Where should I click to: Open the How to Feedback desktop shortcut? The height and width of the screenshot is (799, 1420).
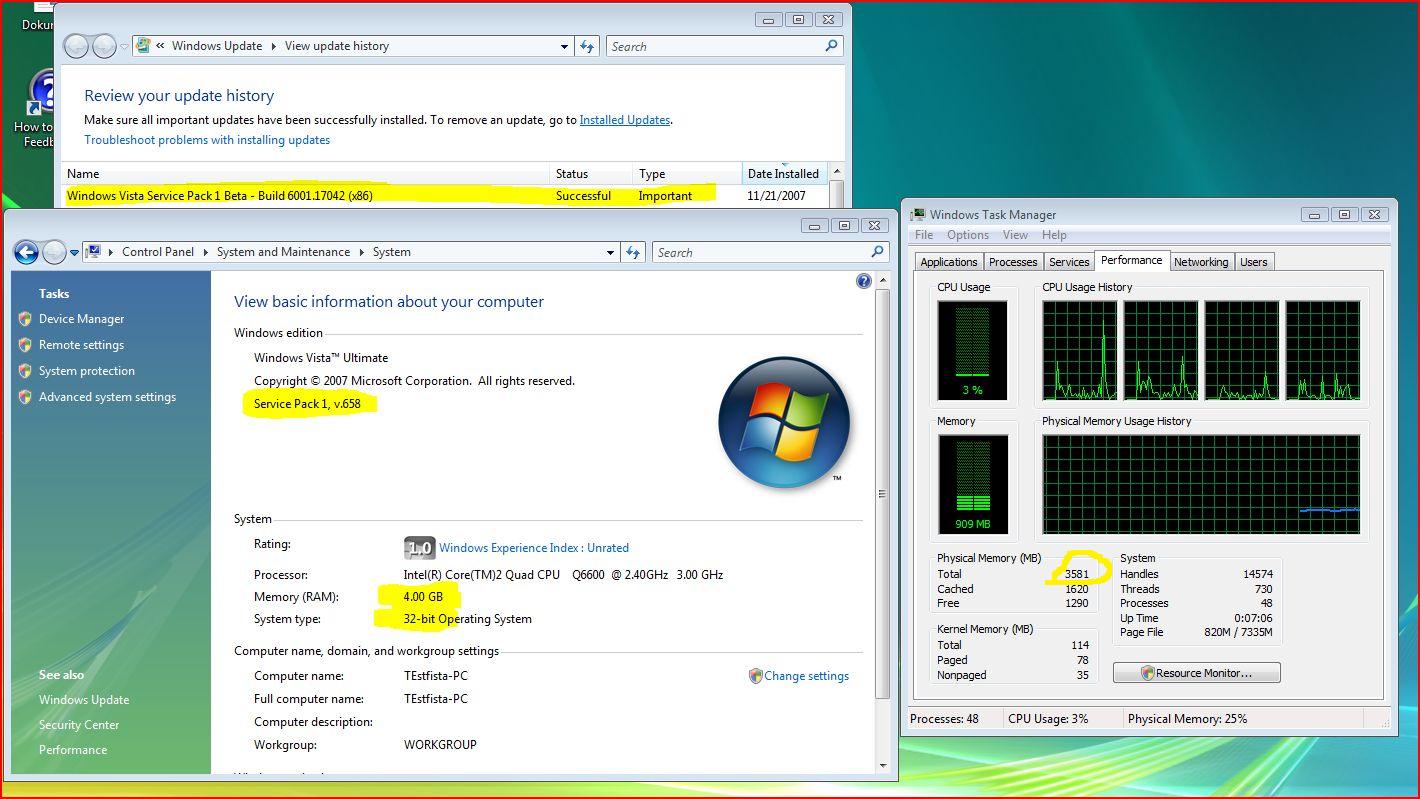[x=40, y=109]
